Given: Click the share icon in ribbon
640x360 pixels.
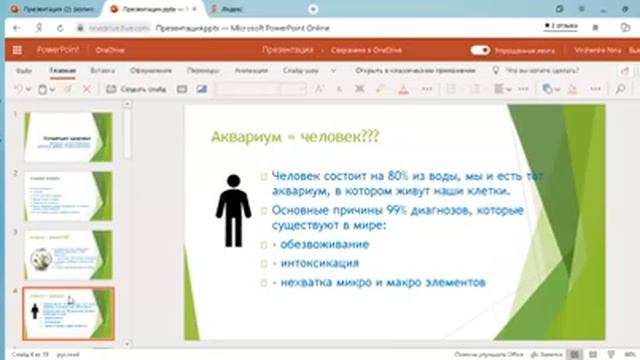Looking at the screenshot, I should 625,71.
